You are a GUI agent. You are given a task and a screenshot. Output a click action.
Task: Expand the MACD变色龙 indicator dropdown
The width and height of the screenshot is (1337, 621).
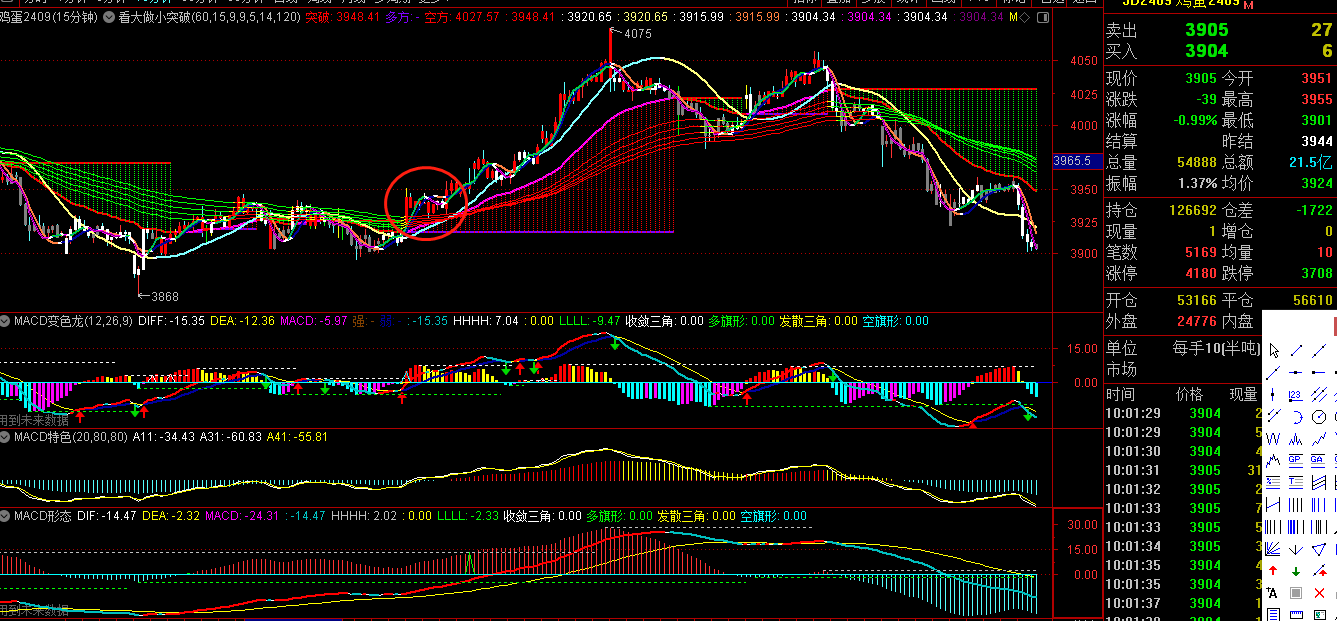pyautogui.click(x=6, y=321)
